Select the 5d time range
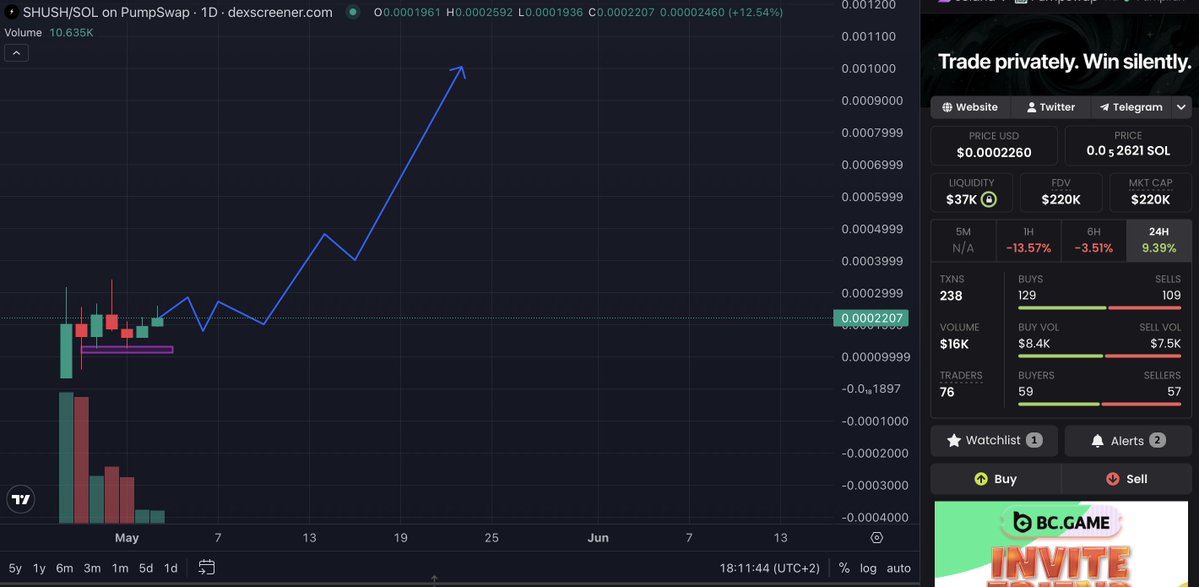 pyautogui.click(x=145, y=568)
